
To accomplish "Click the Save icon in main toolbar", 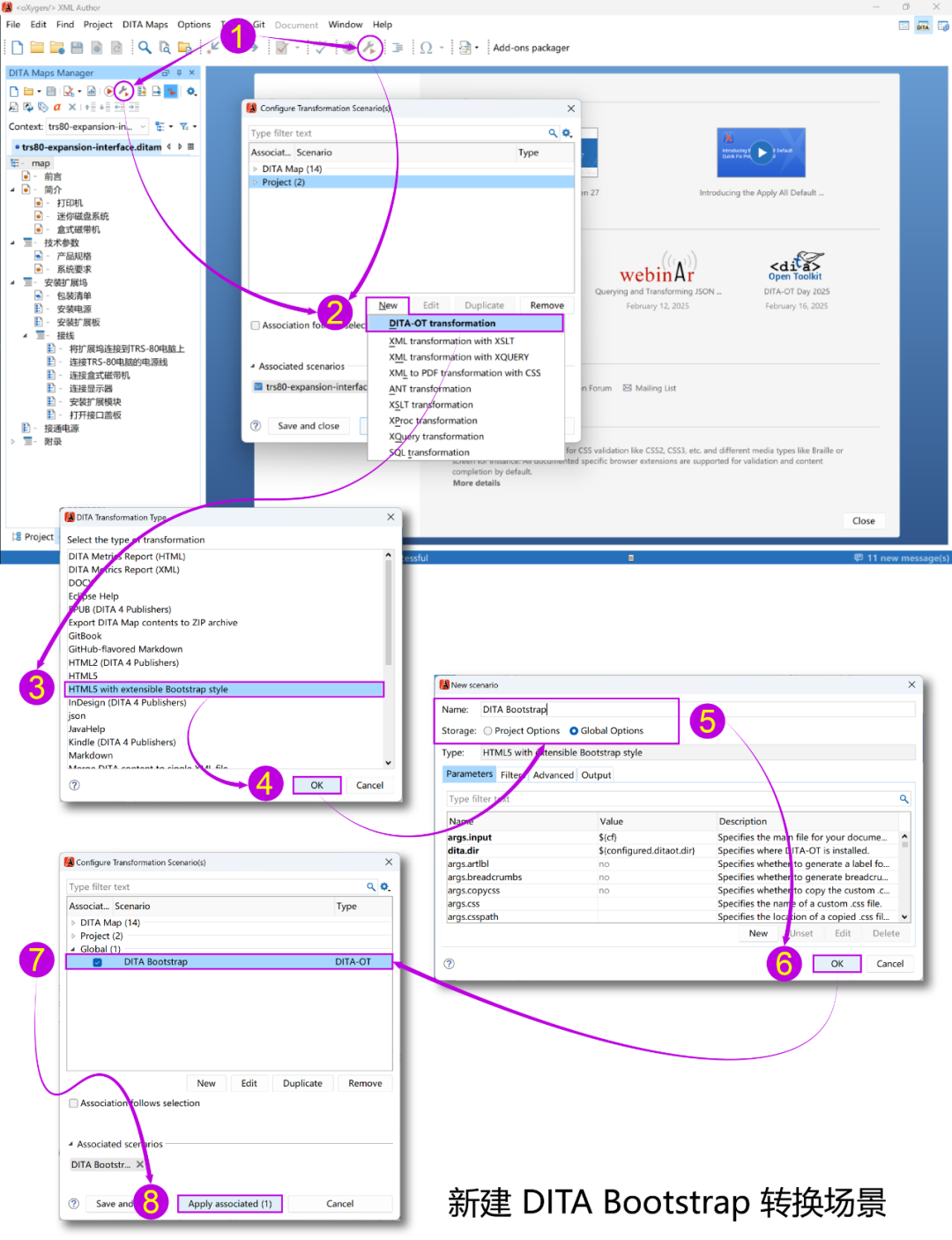I will 77,48.
